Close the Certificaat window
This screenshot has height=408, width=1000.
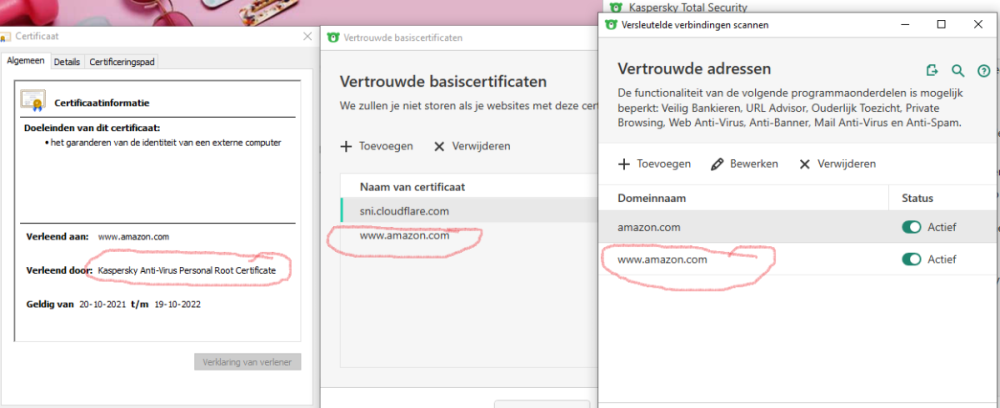tap(307, 36)
